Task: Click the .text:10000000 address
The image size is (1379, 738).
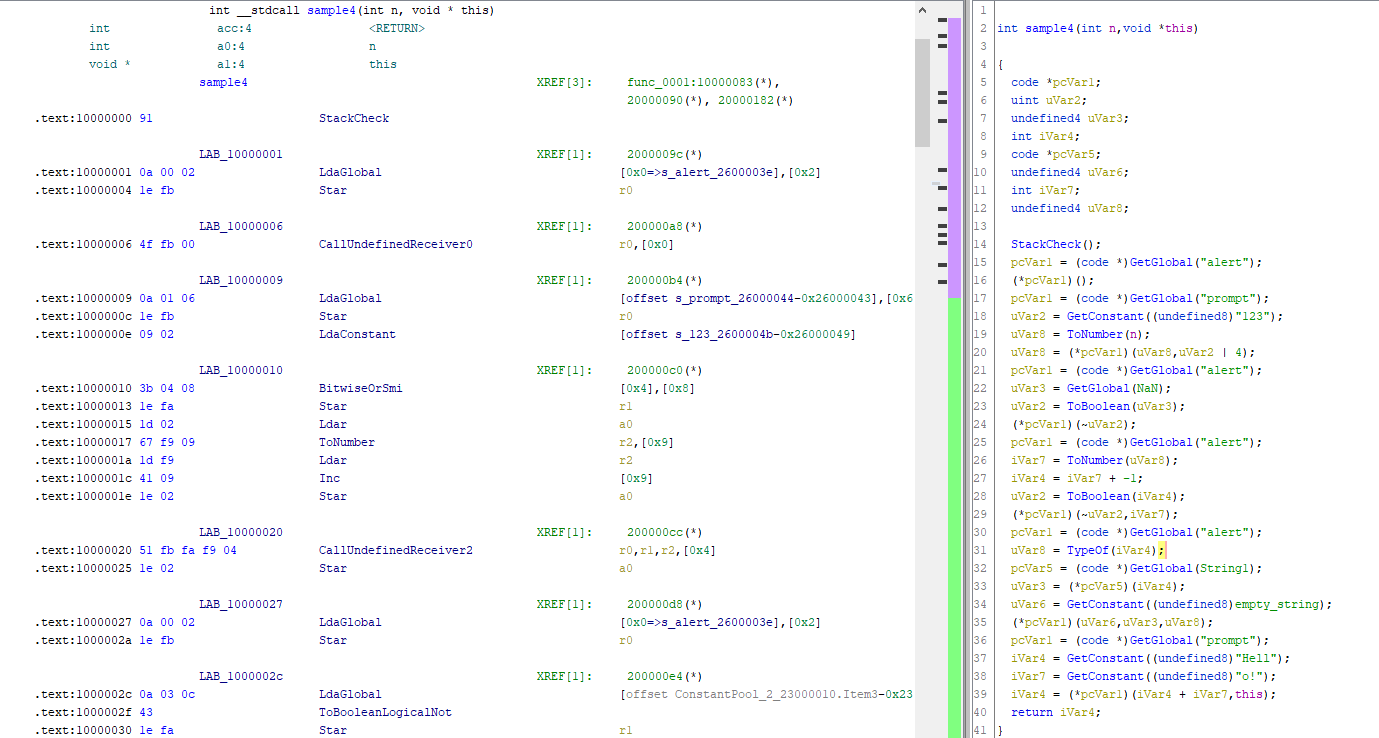Action: coord(83,118)
